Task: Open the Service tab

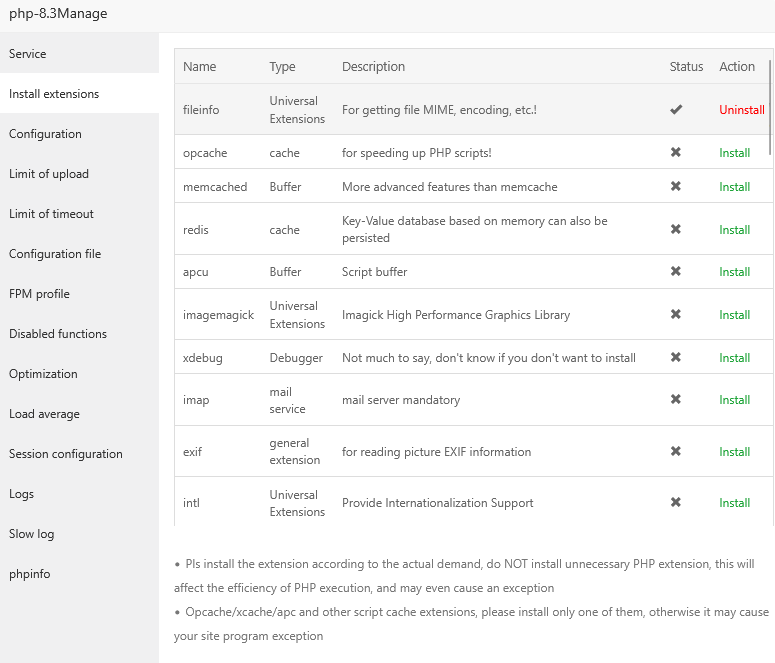Action: pos(28,54)
